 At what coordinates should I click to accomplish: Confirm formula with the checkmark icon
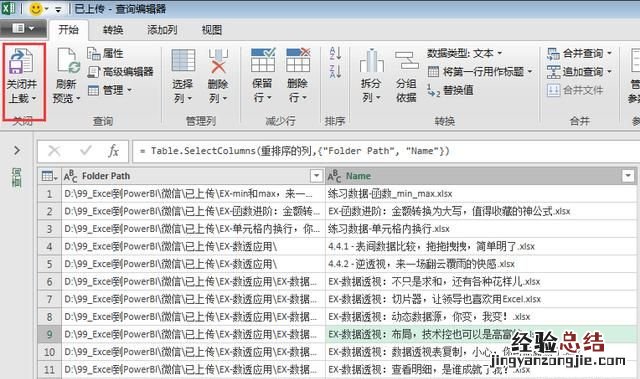[86, 151]
